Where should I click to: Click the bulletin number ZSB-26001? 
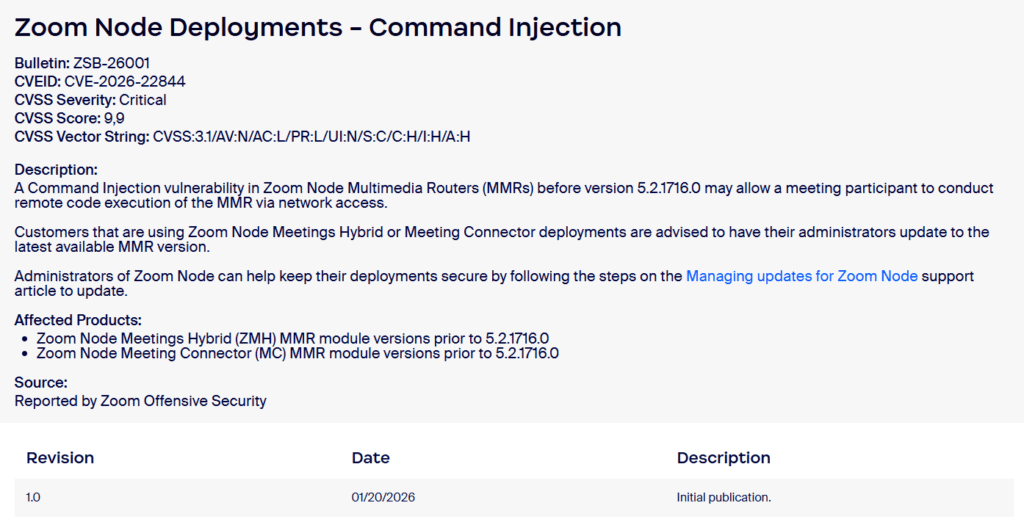(x=112, y=63)
